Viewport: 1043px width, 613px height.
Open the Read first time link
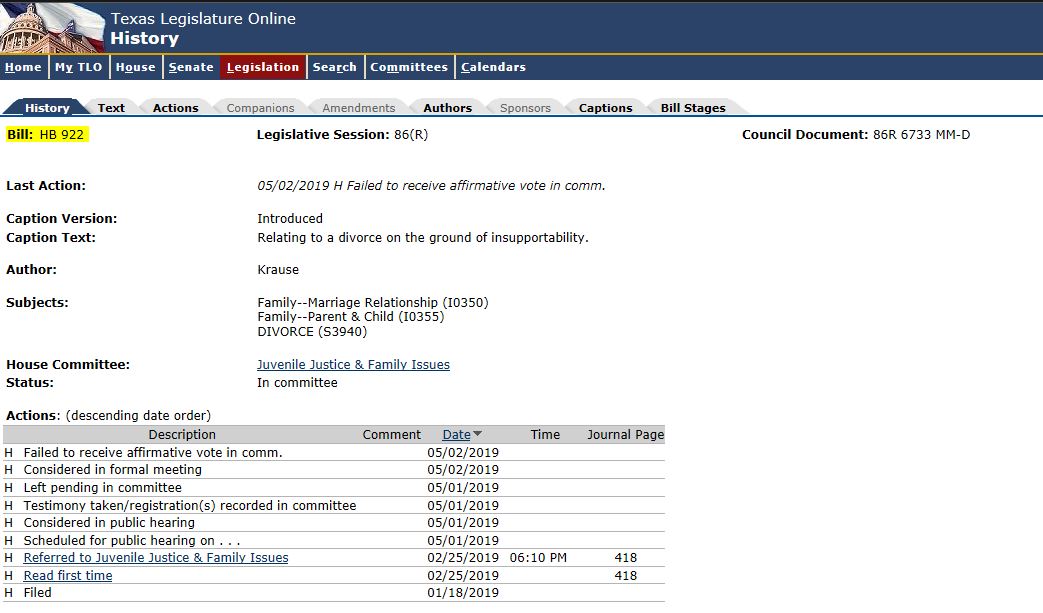[x=68, y=576]
